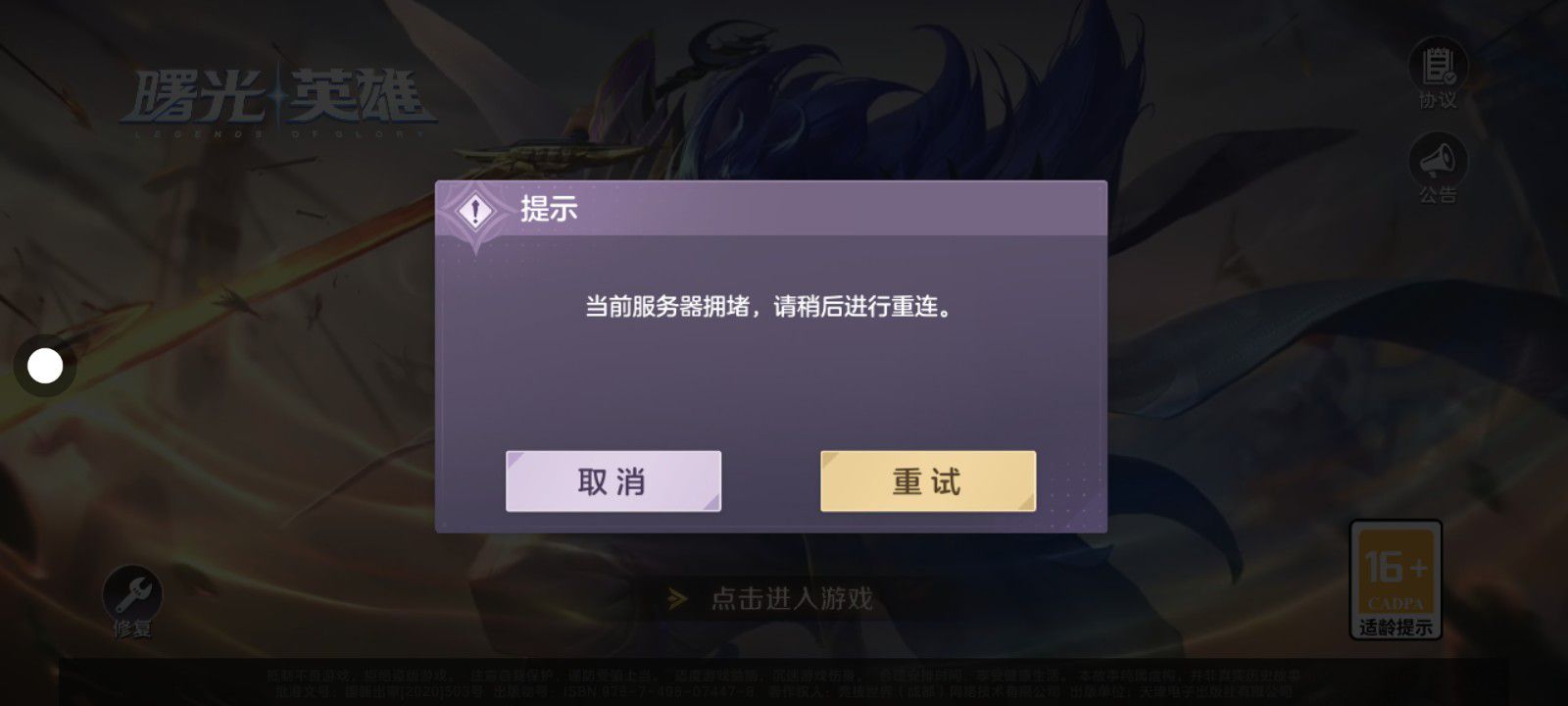Click the server congestion message text
This screenshot has height=706, width=1568.
(x=769, y=307)
